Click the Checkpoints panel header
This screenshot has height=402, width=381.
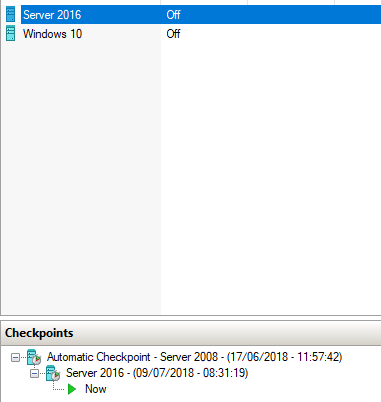coord(191,333)
